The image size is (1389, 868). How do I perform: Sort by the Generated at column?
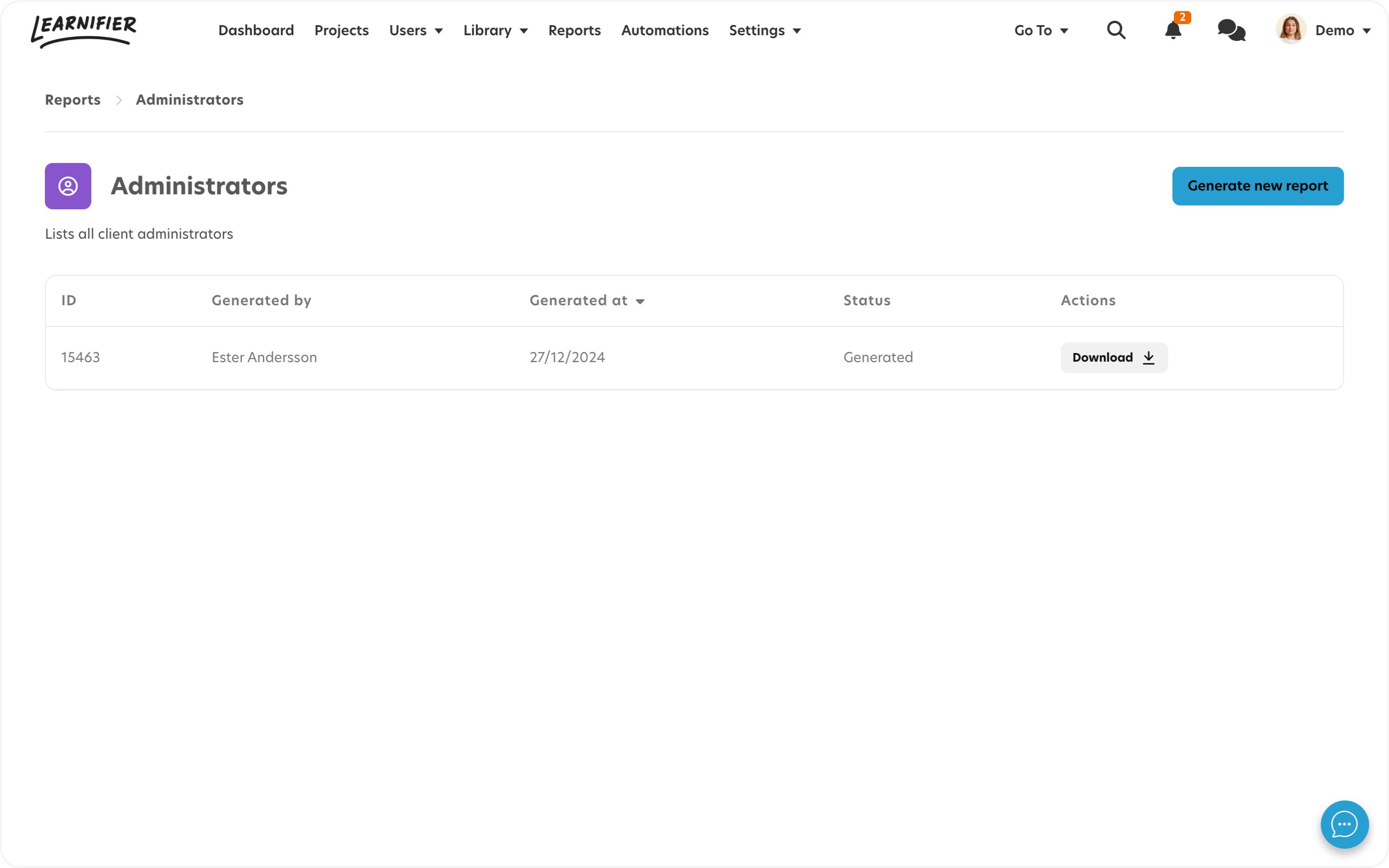586,301
